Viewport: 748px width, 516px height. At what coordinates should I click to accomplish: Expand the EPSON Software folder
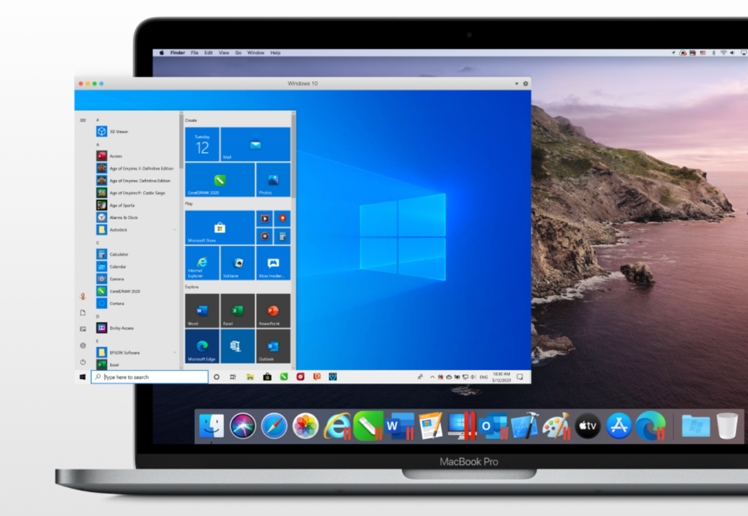pyautogui.click(x=136, y=352)
